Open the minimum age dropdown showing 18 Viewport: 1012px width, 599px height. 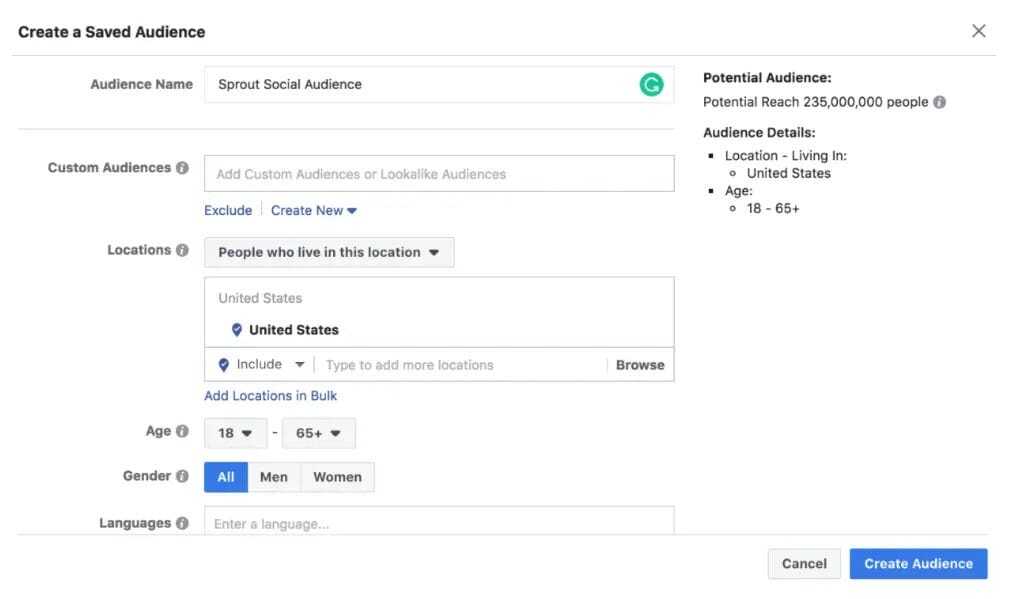[235, 433]
